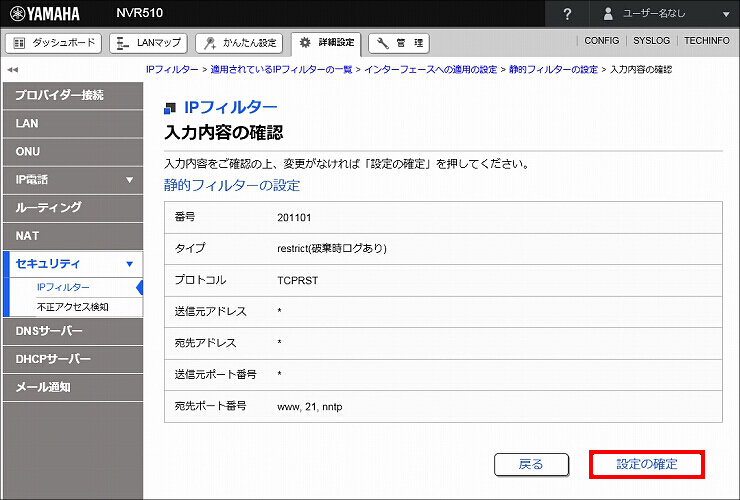Viewport: 740px width, 500px height.
Task: Go to インターフェースへの適用の設定 breadcrumb
Action: [x=430, y=69]
